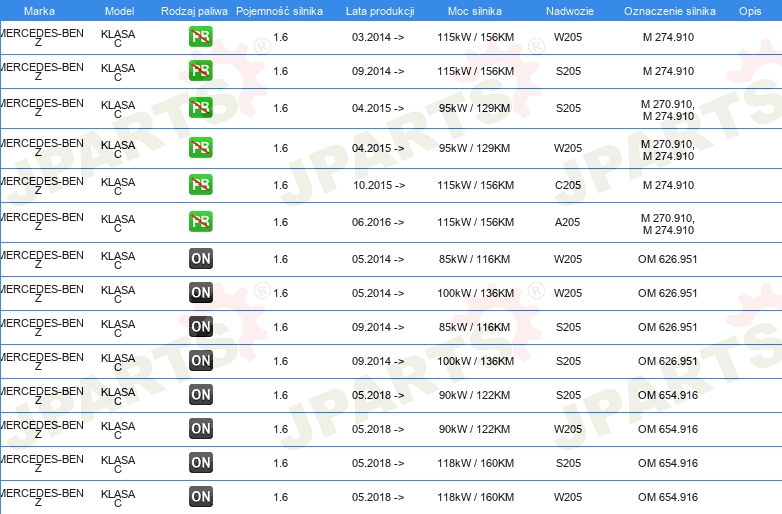Click the ON icon for 118kW W205 row
782x514 pixels.
200,496
